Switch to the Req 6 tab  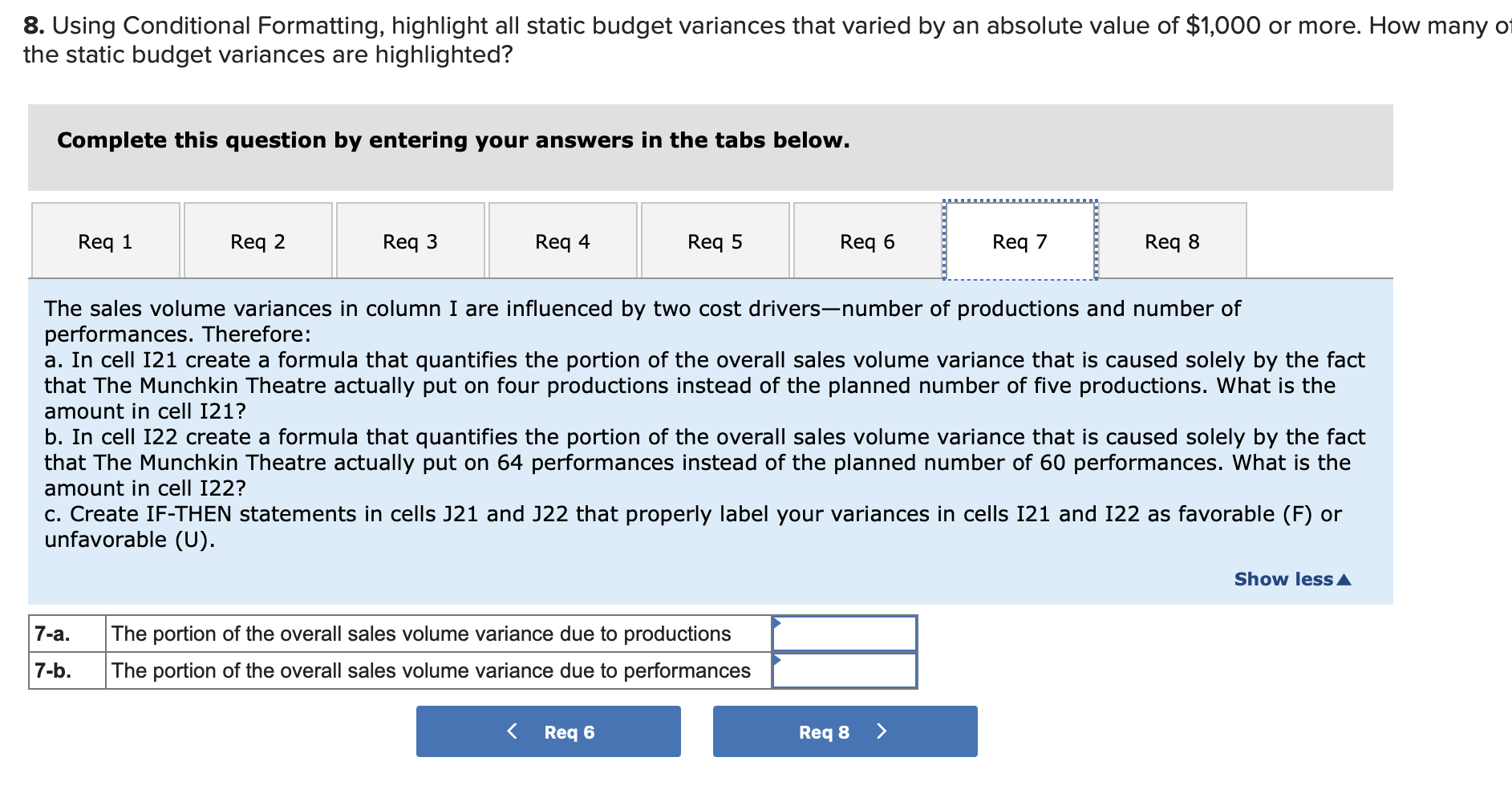point(867,241)
